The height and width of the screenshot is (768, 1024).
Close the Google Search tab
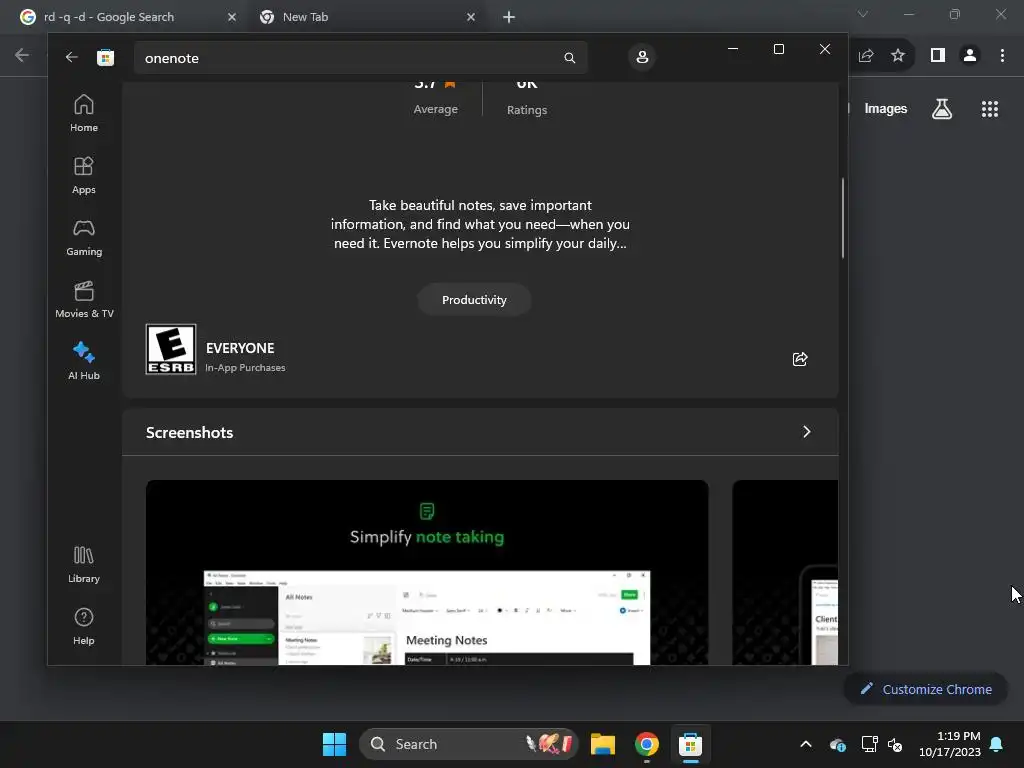[231, 17]
